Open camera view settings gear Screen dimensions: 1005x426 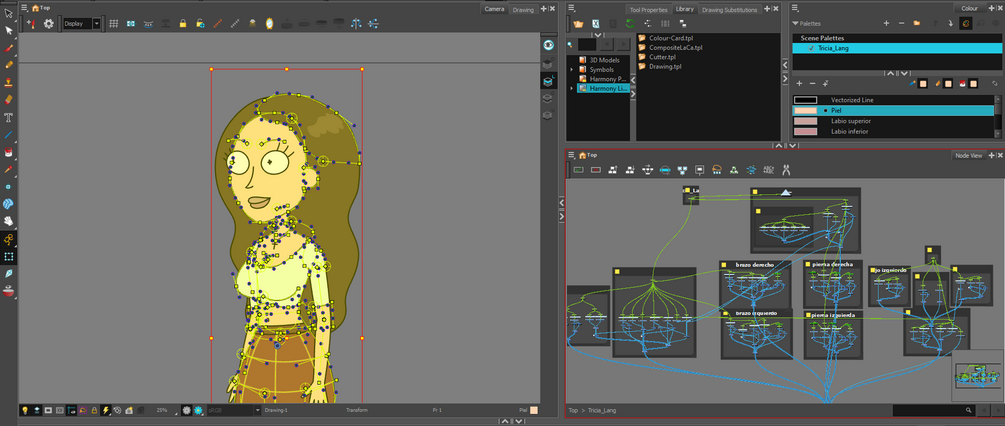tap(49, 24)
